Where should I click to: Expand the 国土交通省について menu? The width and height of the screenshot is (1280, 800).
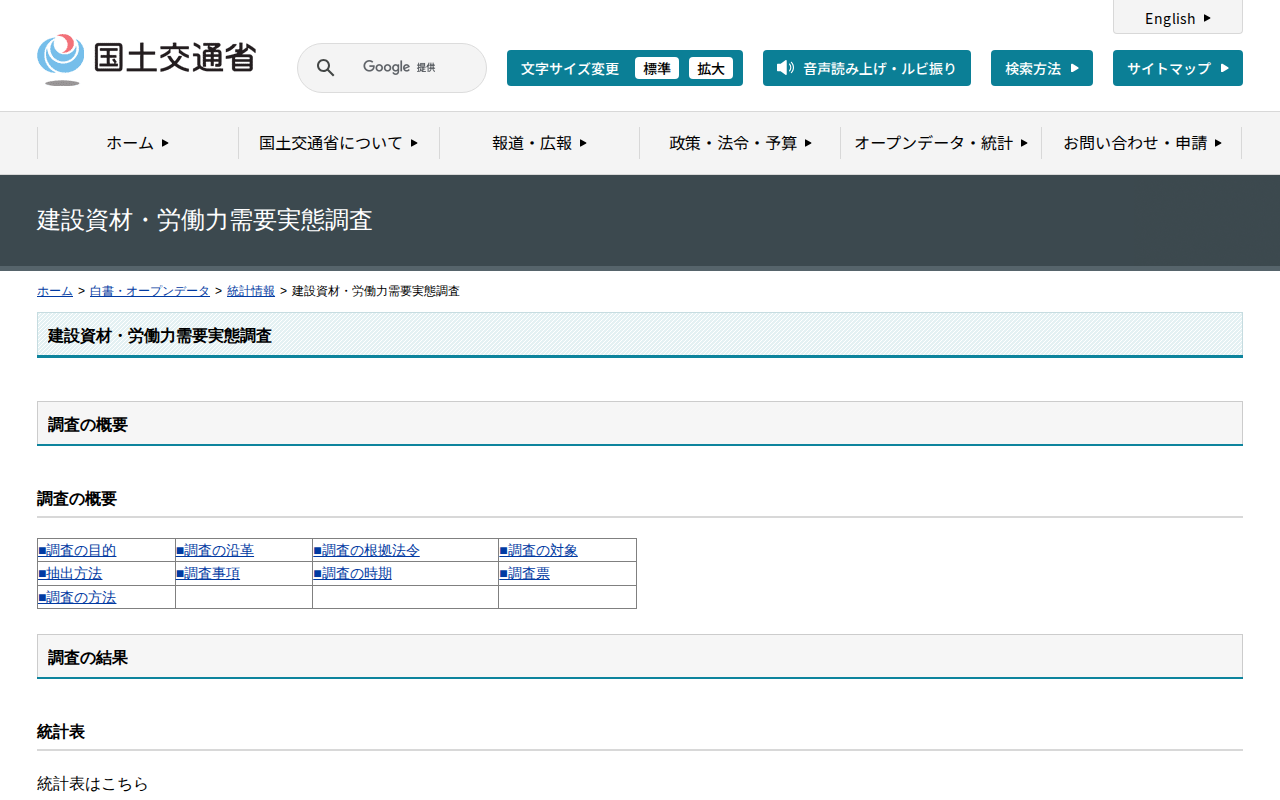click(x=338, y=143)
